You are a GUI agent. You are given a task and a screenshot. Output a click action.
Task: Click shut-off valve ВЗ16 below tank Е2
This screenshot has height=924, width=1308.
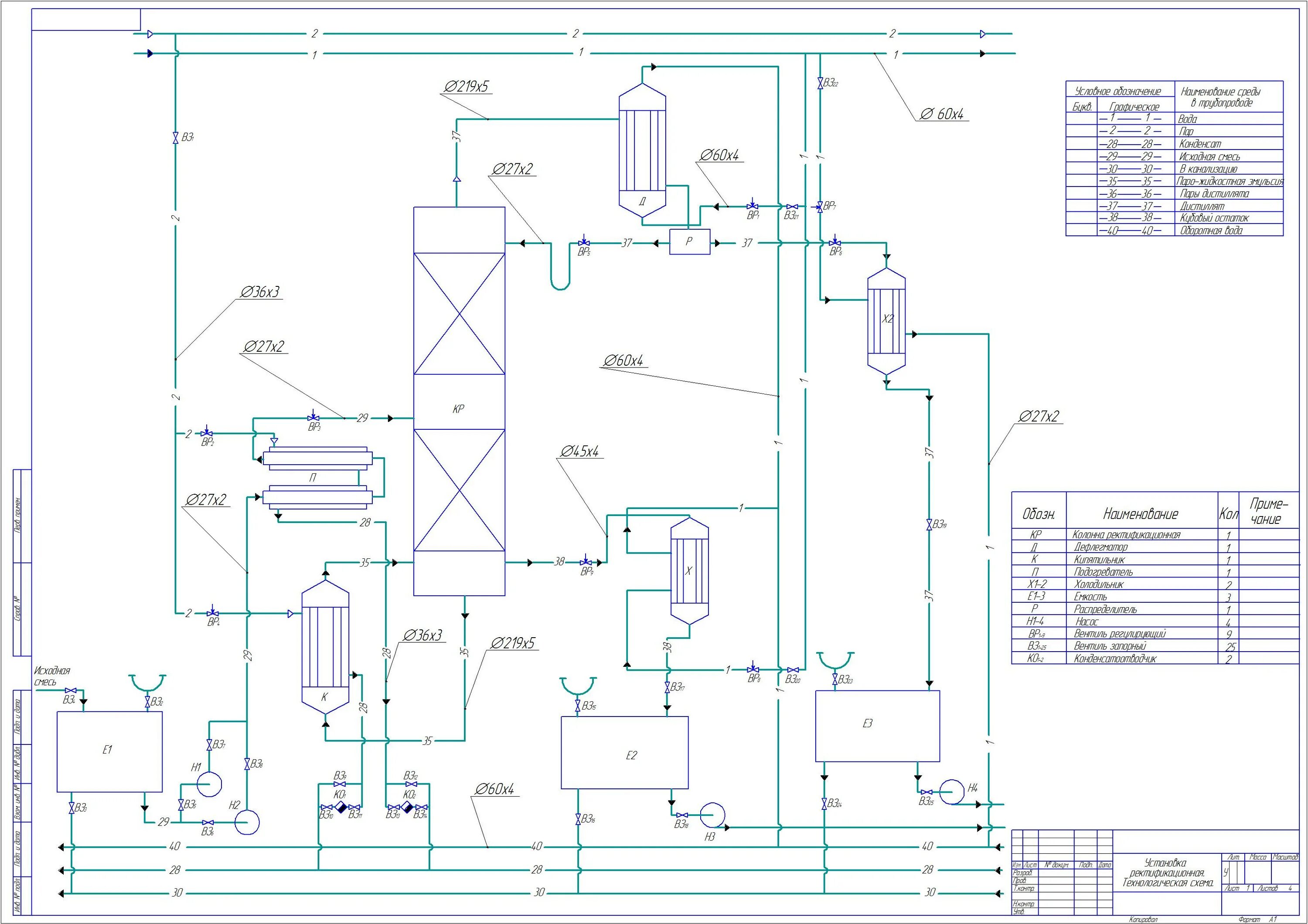(578, 819)
